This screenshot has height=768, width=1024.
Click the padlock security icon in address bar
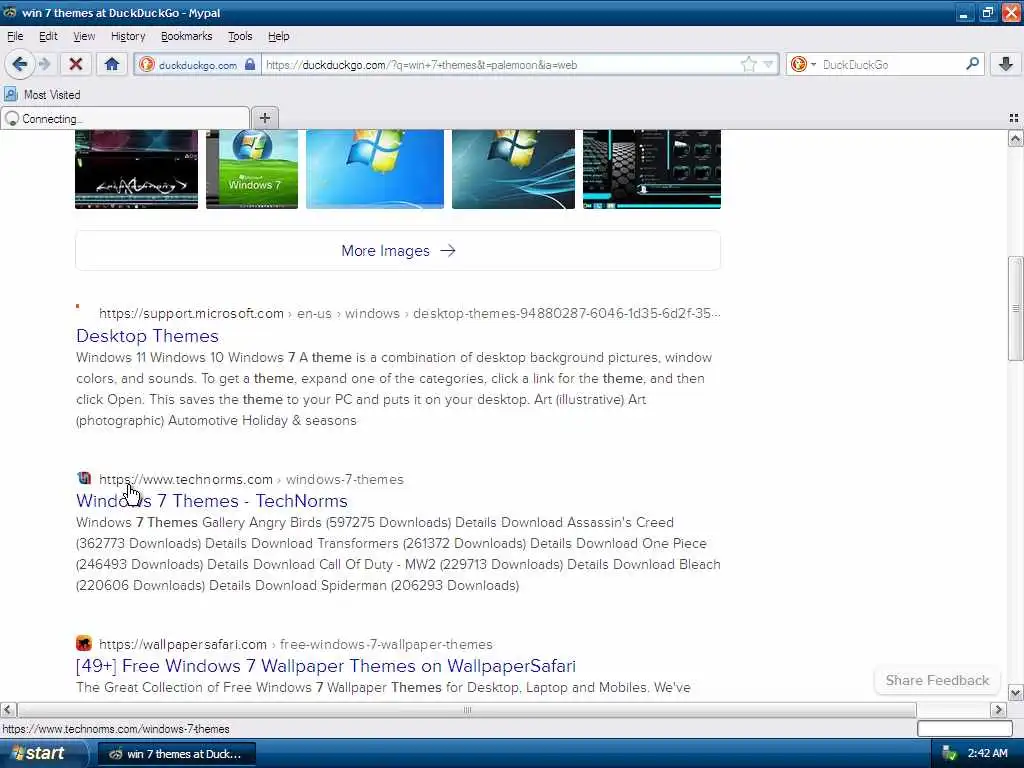tap(249, 64)
